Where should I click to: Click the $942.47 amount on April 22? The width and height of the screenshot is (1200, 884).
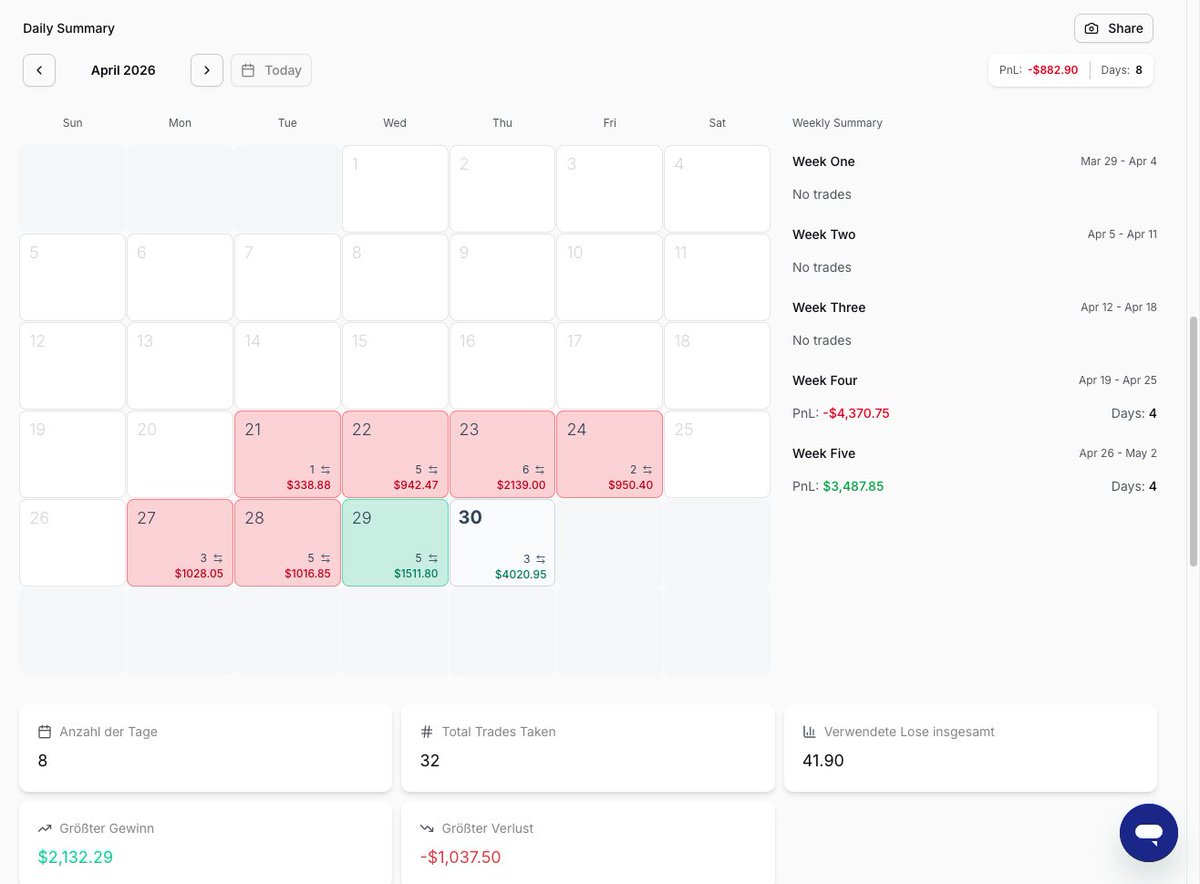tap(416, 485)
